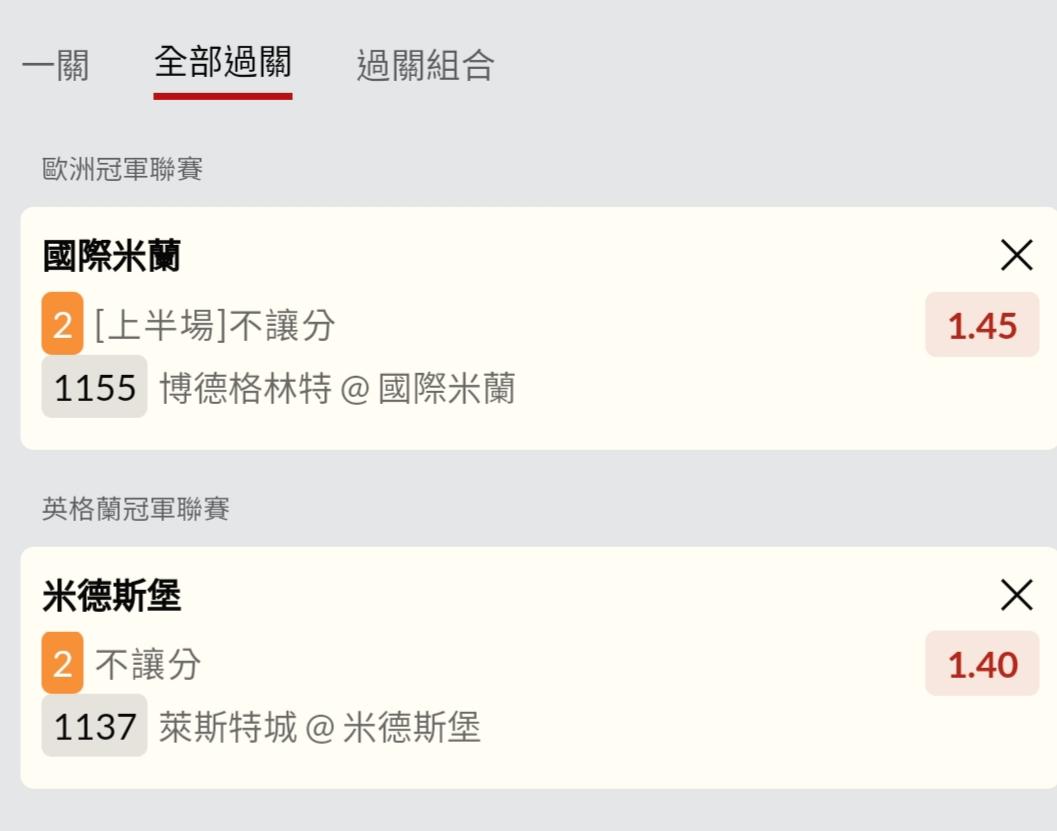
Task: Open the 博德格林特 @ 國際米蘭 match
Action: click(x=337, y=388)
